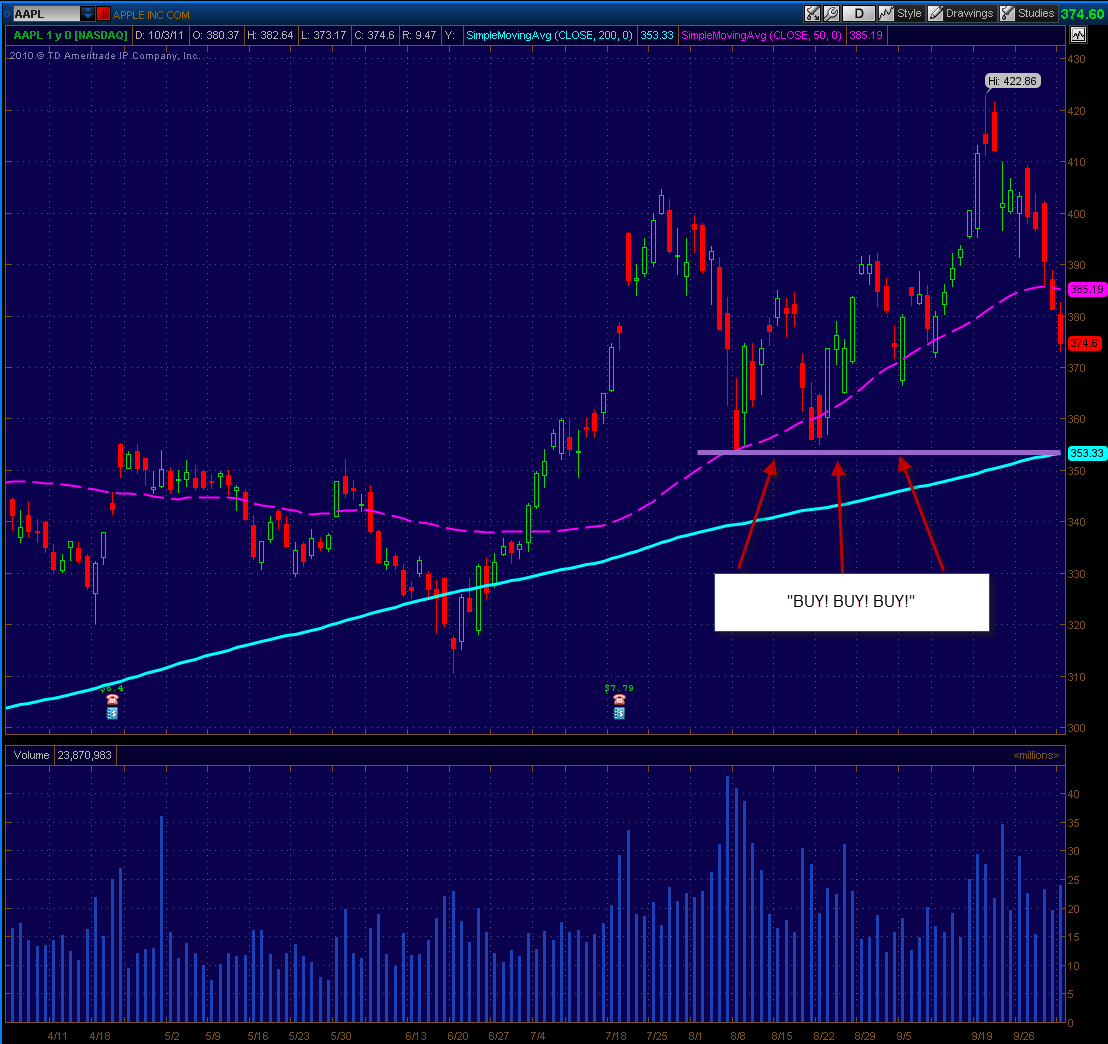Click the Hi: 422.86 price bubble

click(x=1013, y=81)
